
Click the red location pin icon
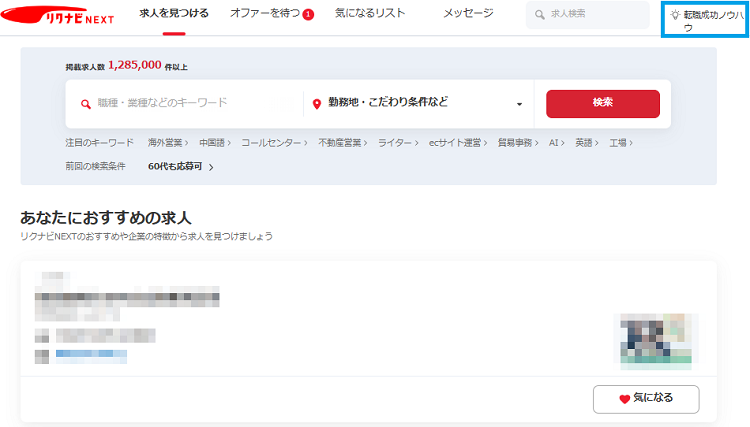coord(317,103)
